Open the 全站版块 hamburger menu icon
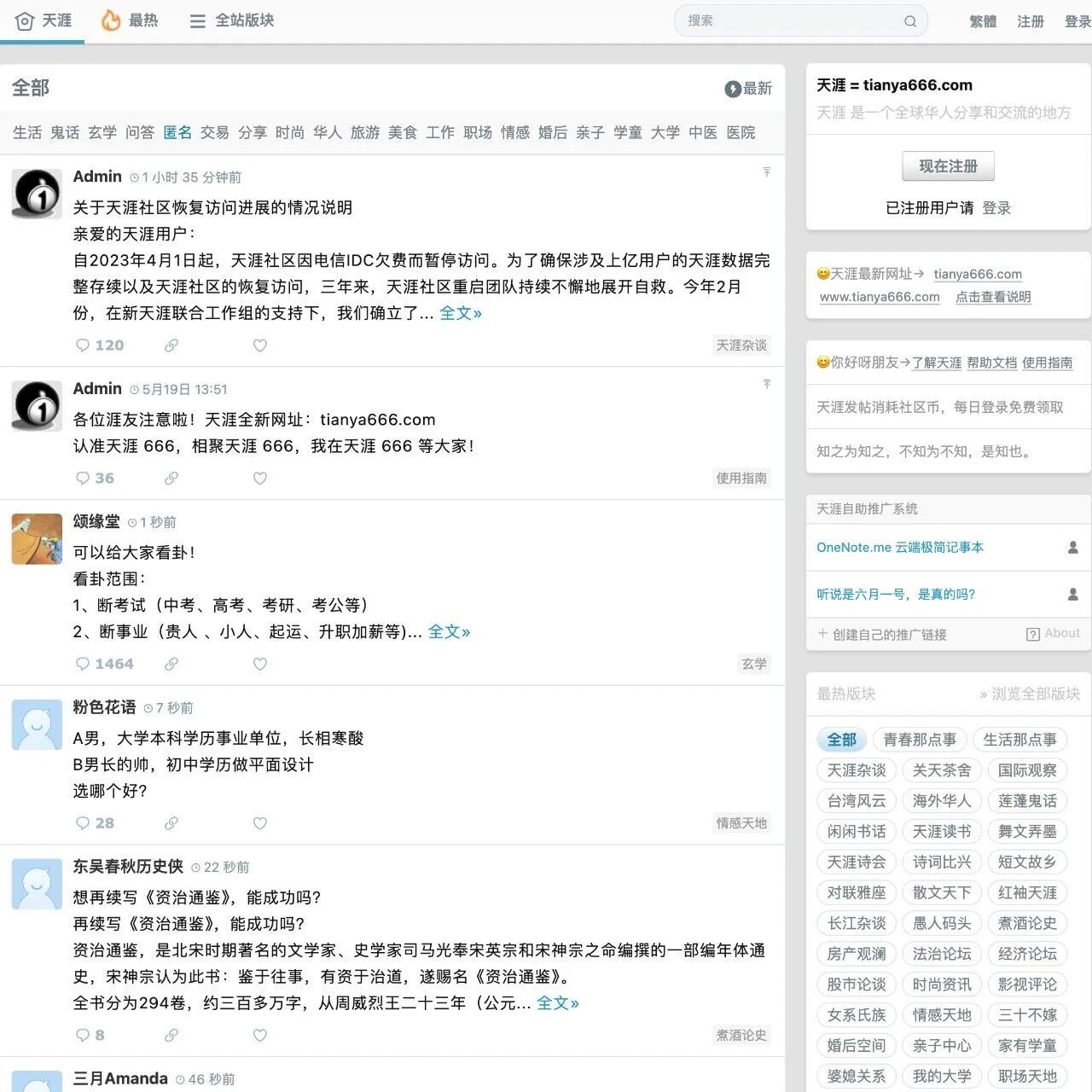 tap(197, 21)
